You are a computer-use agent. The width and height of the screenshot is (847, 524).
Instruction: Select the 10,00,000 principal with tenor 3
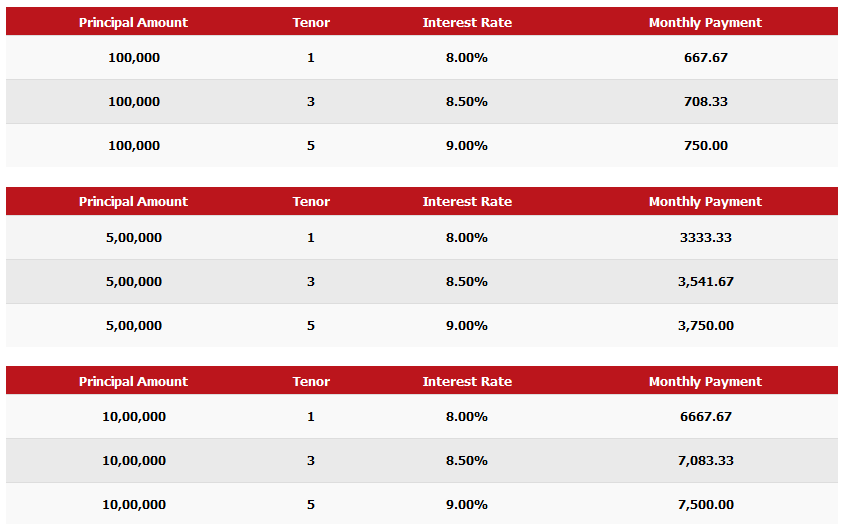coord(134,461)
